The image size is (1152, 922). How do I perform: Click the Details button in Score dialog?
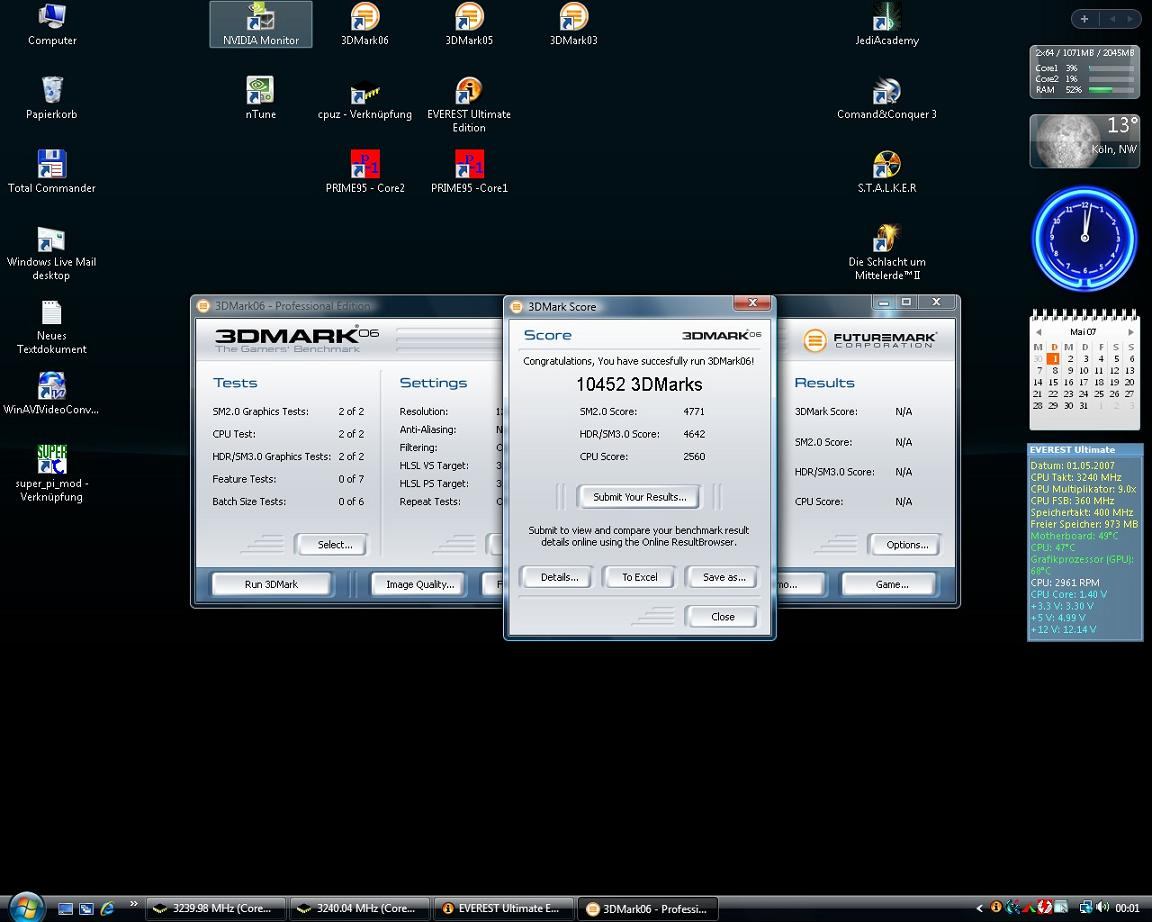click(x=559, y=577)
